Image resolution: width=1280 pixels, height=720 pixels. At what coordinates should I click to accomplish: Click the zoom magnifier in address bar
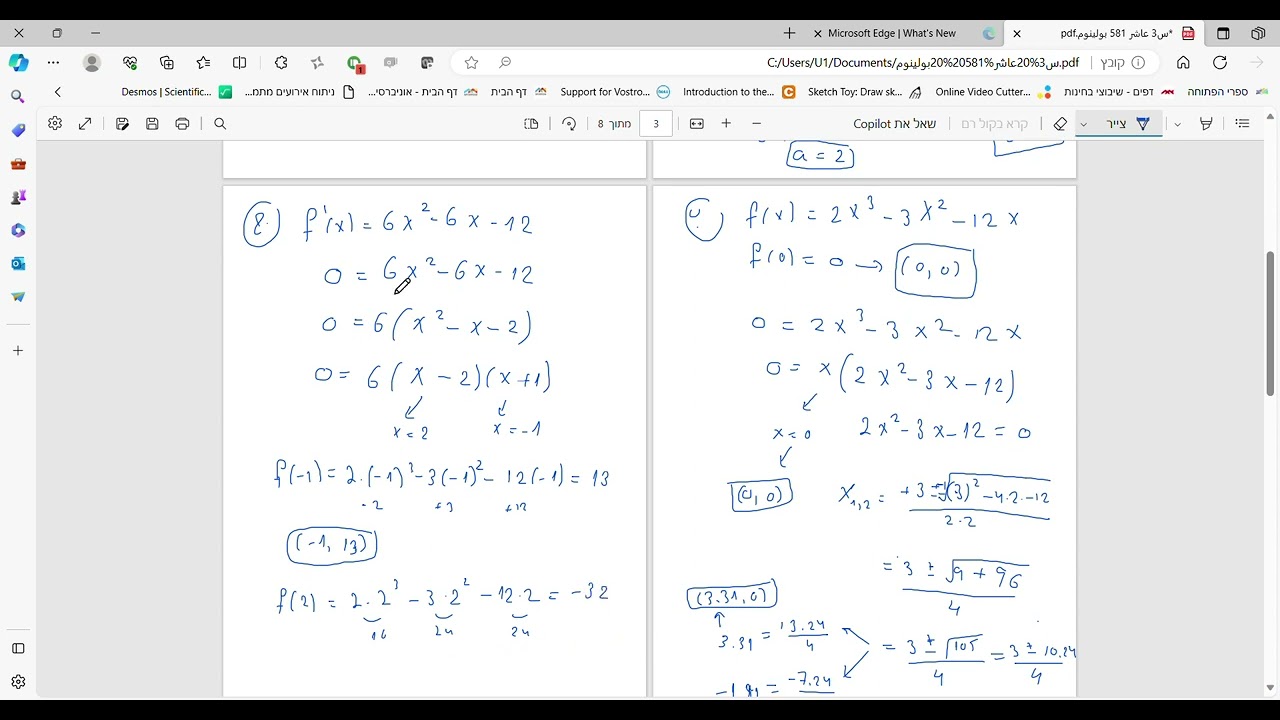point(505,63)
